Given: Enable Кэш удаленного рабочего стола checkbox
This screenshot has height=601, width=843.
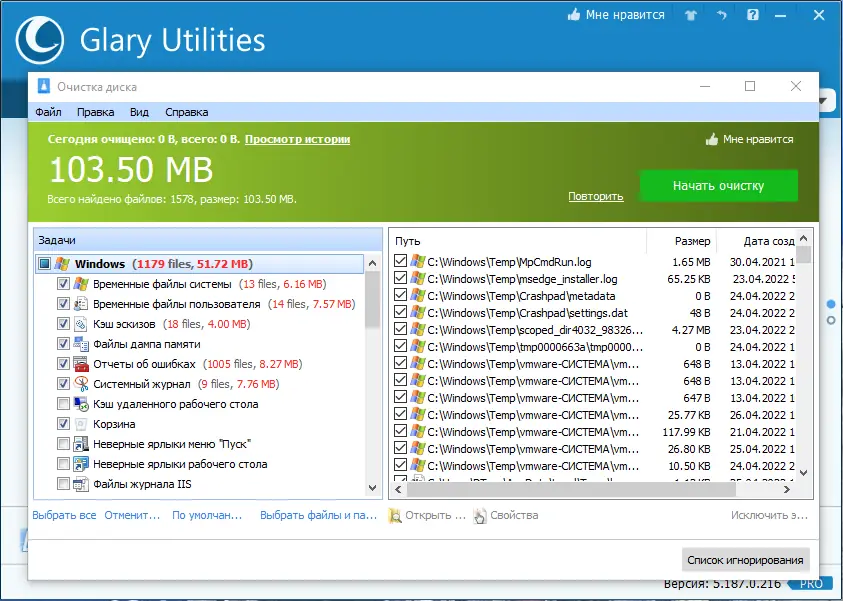Looking at the screenshot, I should 63,404.
